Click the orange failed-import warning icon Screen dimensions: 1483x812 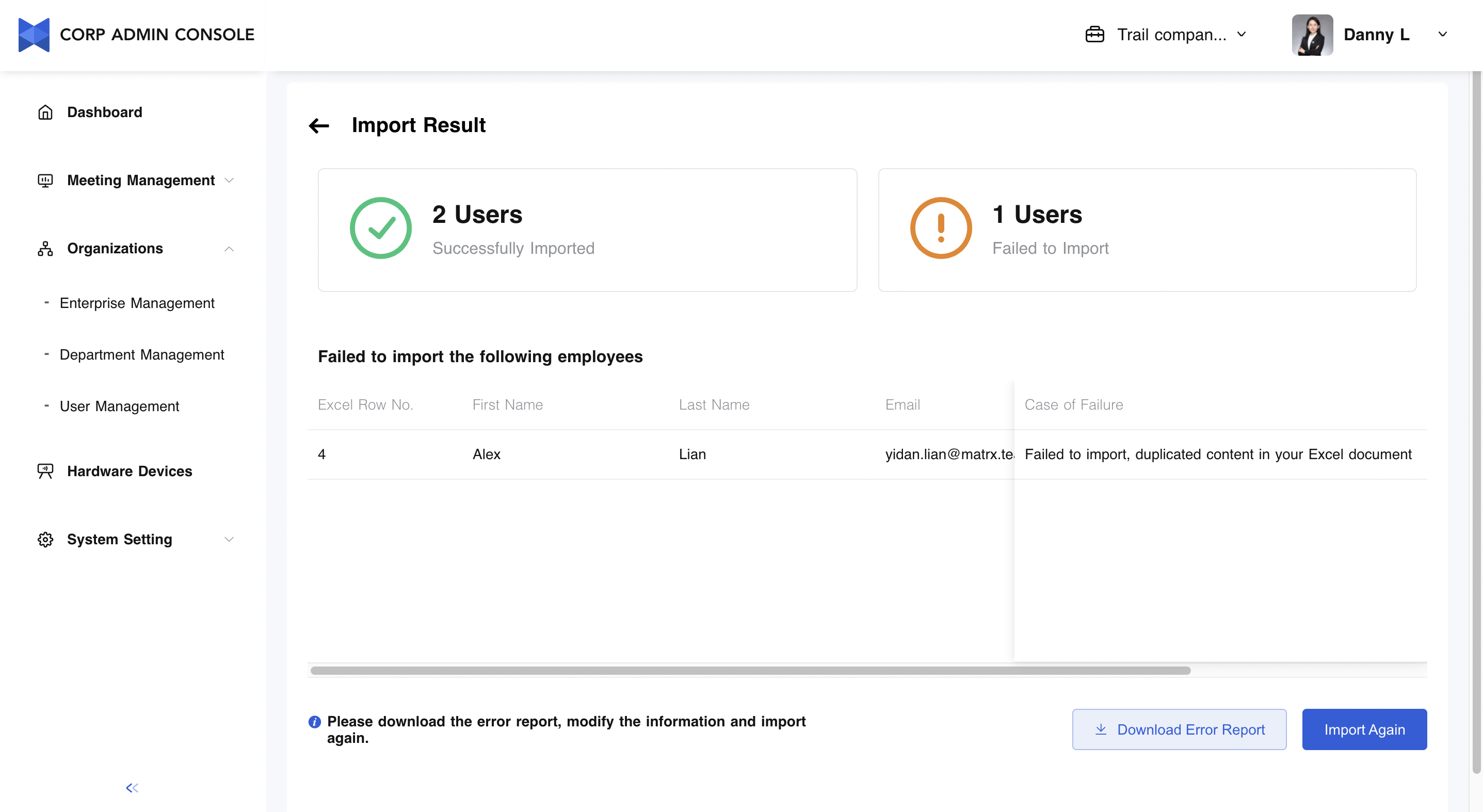941,228
